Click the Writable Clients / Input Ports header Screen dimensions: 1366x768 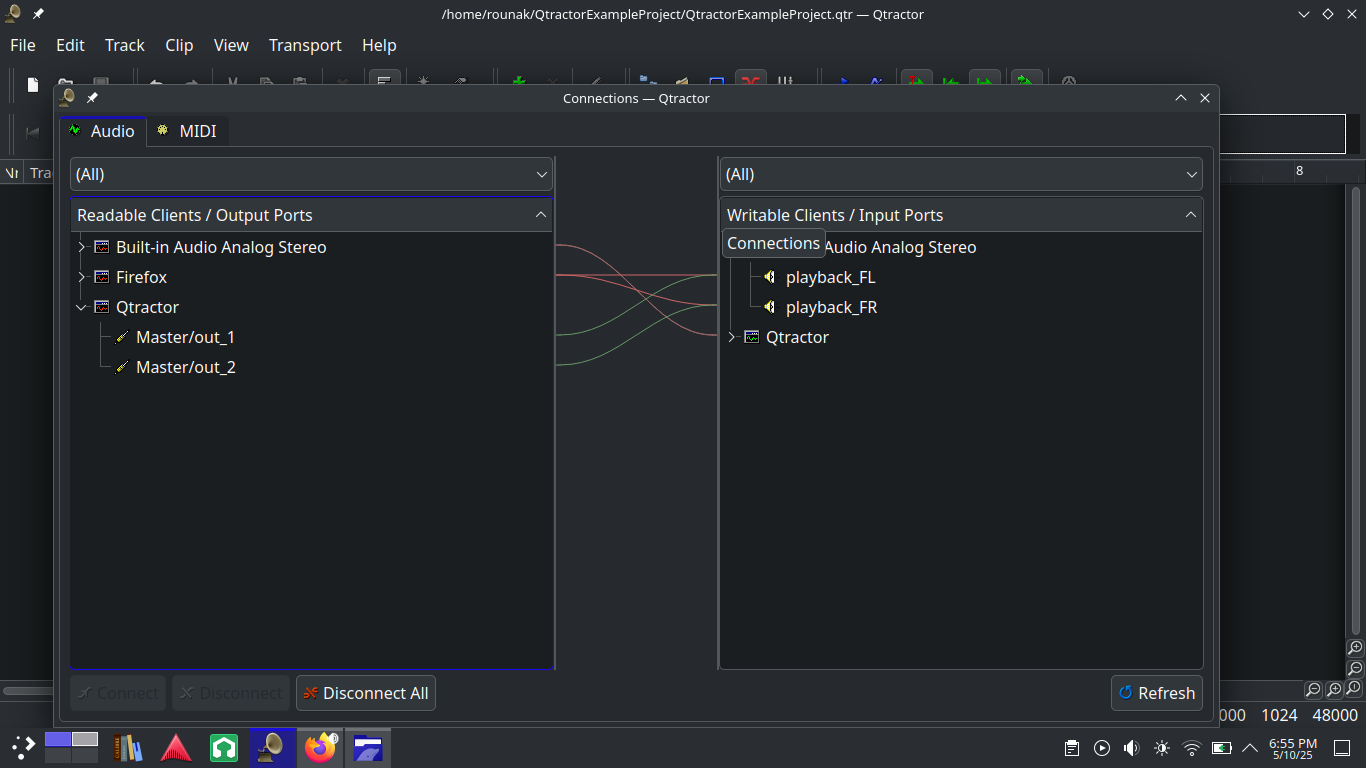961,215
